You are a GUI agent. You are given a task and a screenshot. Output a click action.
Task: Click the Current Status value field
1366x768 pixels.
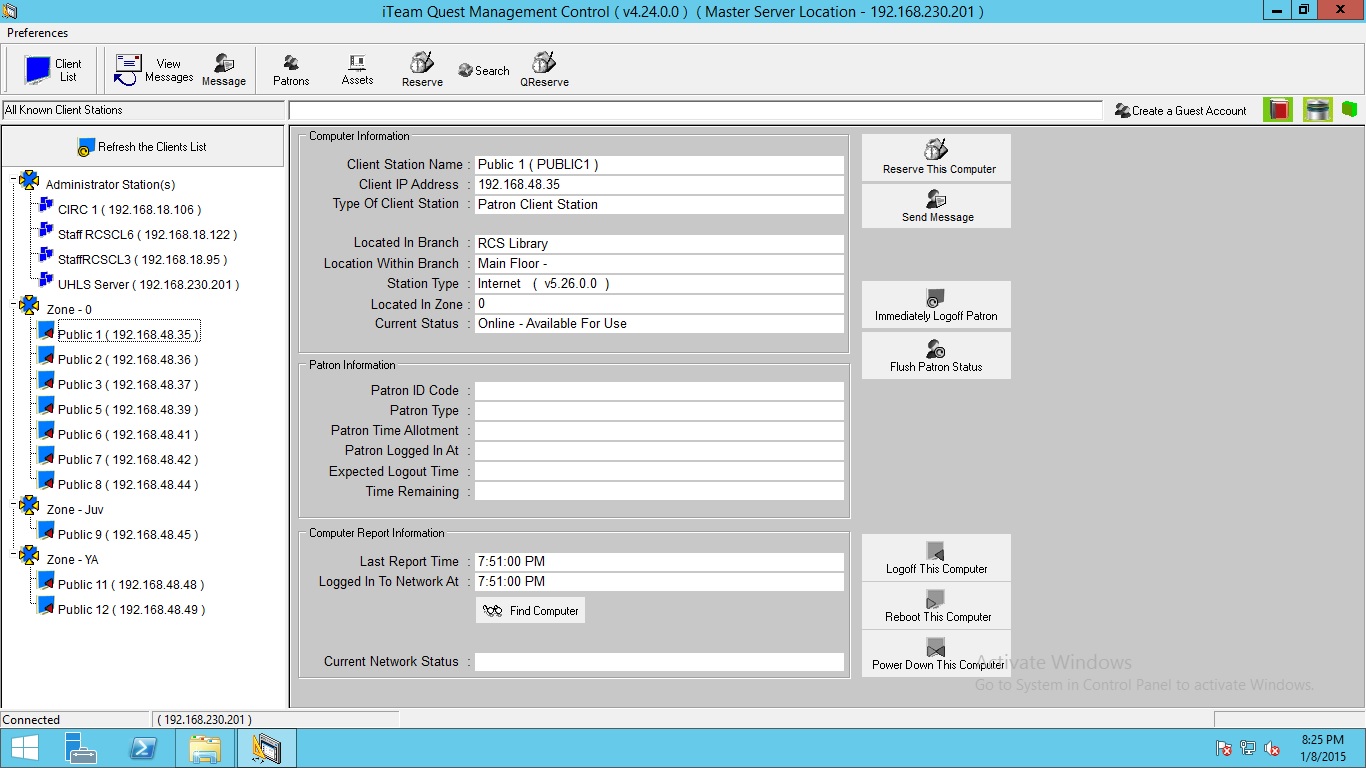click(x=659, y=323)
